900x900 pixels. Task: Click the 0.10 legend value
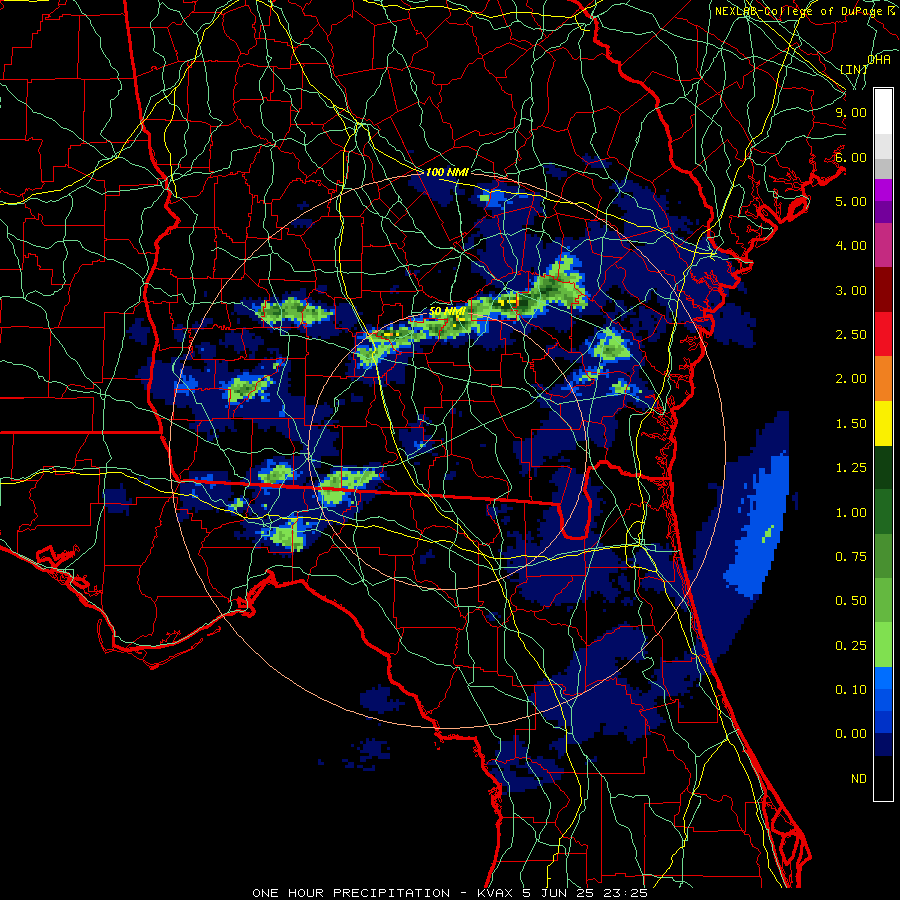(x=851, y=690)
